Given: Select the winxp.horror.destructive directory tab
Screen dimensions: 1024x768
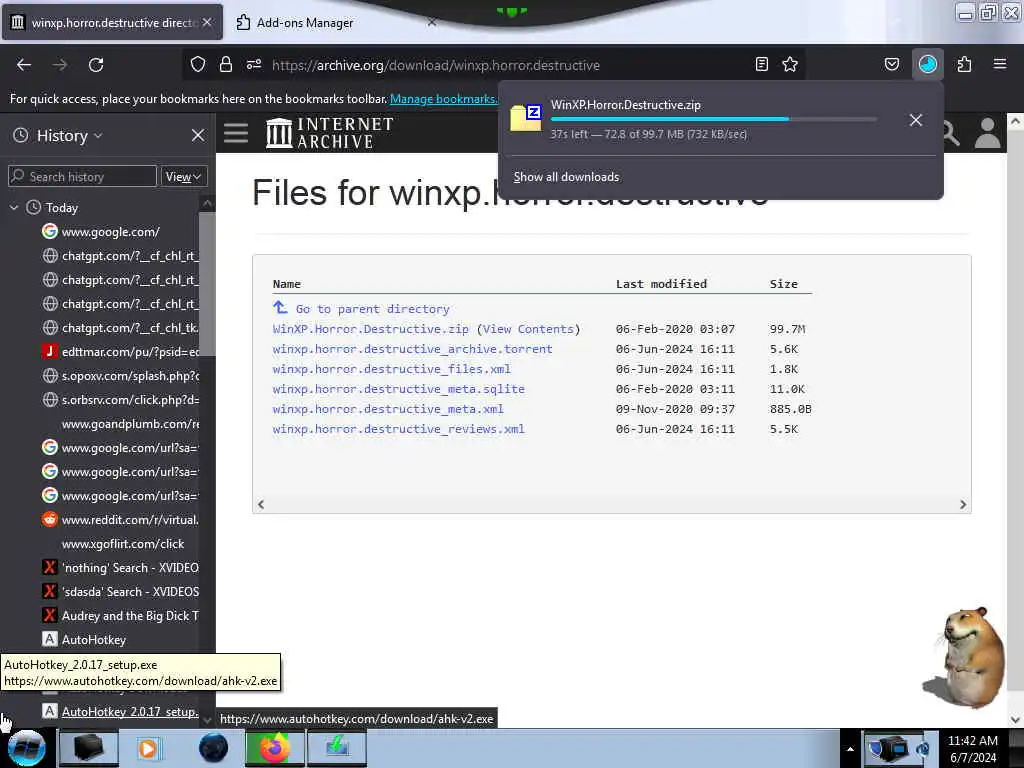Looking at the screenshot, I should point(112,22).
